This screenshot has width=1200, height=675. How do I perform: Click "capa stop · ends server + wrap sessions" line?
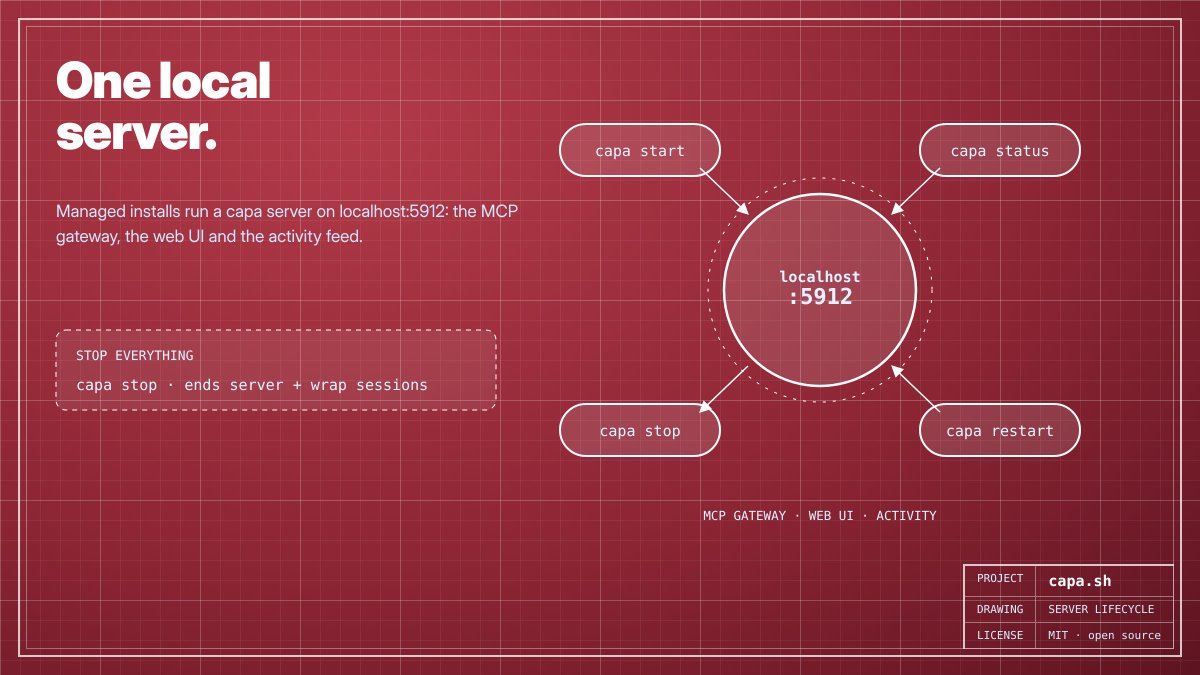[x=252, y=385]
